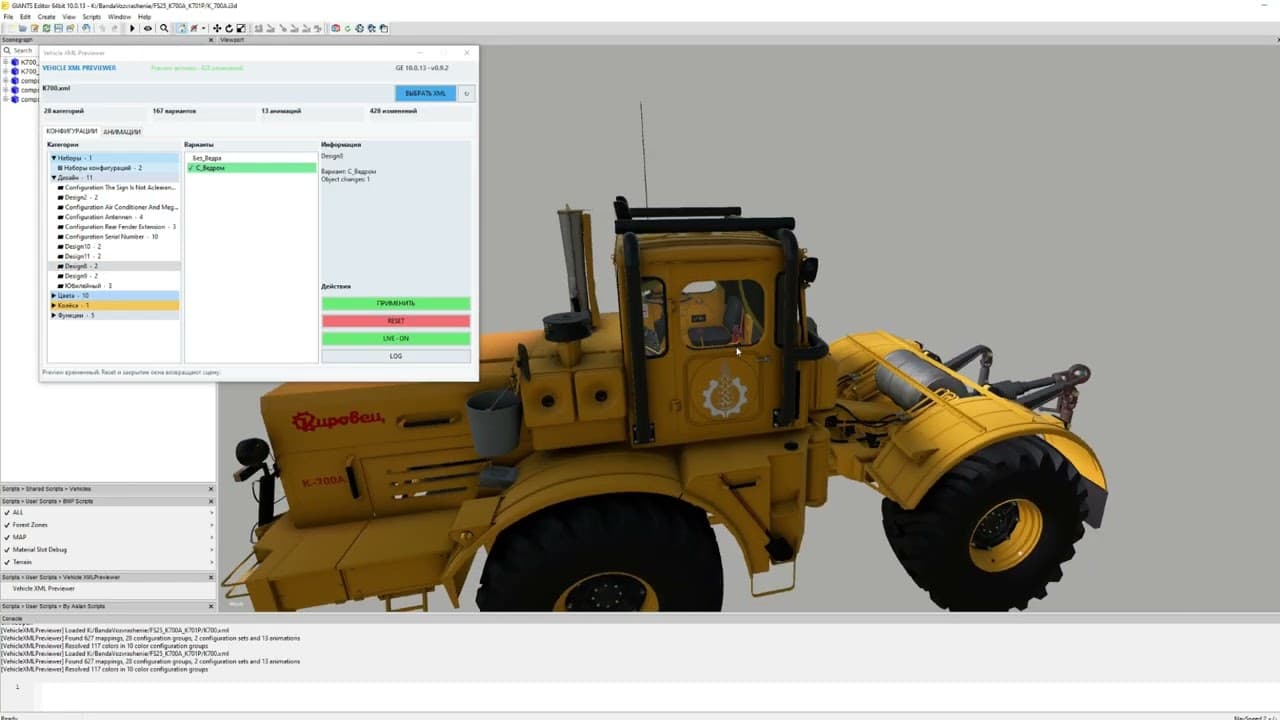The height and width of the screenshot is (720, 1280).
Task: Open the Forest Zones submenu arrow
Action: [212, 525]
